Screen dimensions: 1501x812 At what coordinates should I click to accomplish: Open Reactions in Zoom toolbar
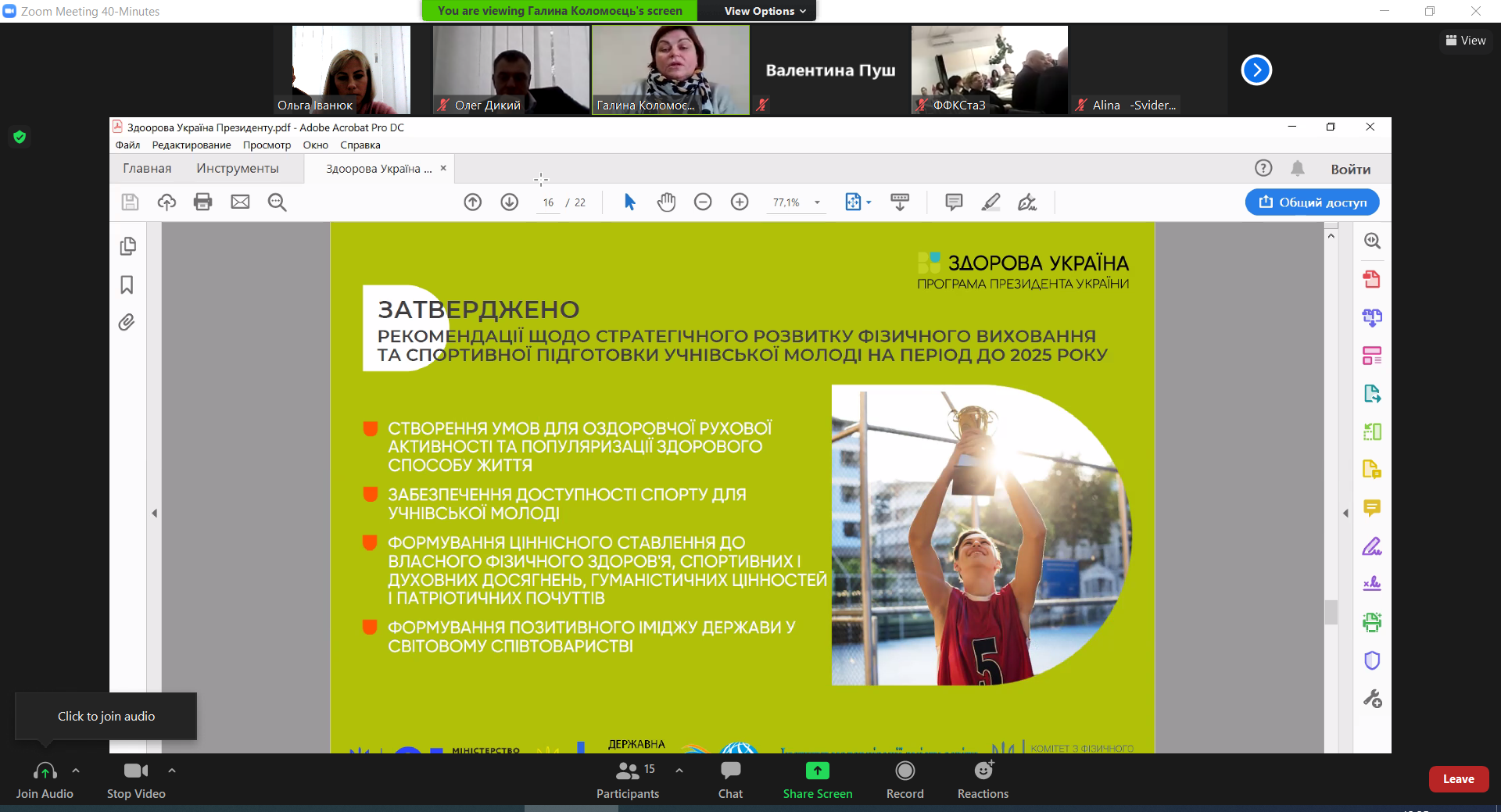tap(983, 780)
